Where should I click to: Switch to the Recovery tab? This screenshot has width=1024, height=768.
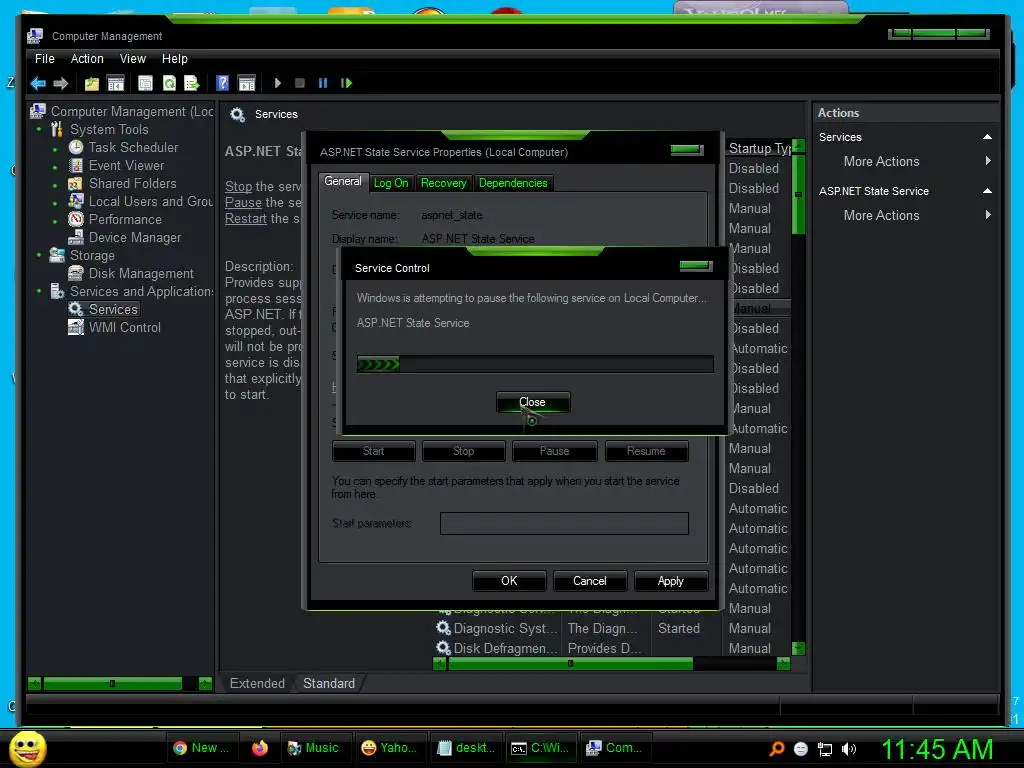(x=443, y=183)
